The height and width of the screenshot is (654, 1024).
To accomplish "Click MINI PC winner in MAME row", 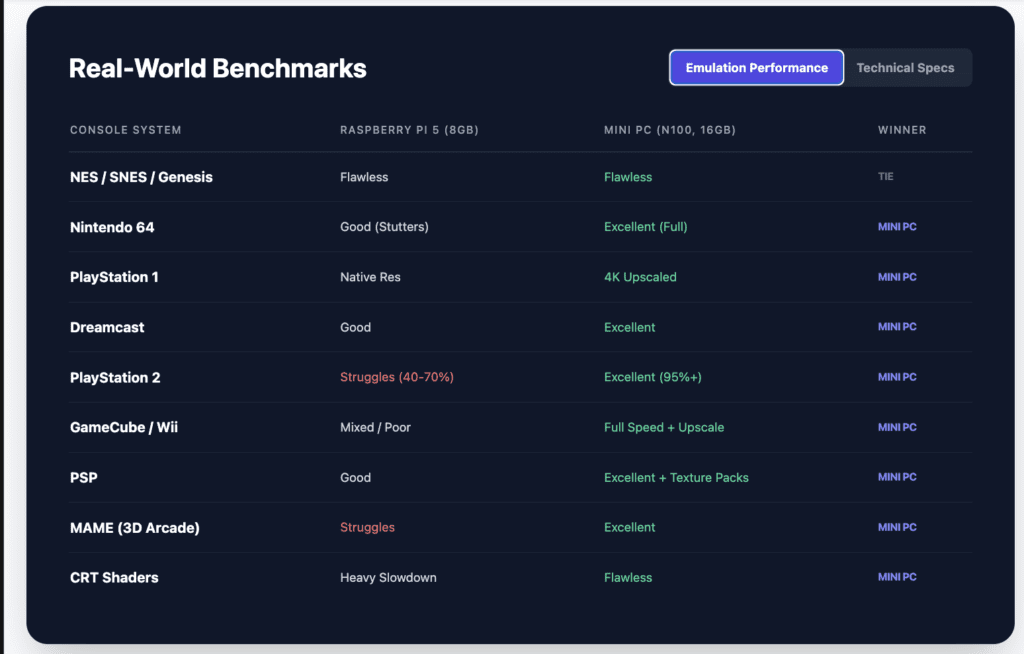I will pyautogui.click(x=897, y=527).
